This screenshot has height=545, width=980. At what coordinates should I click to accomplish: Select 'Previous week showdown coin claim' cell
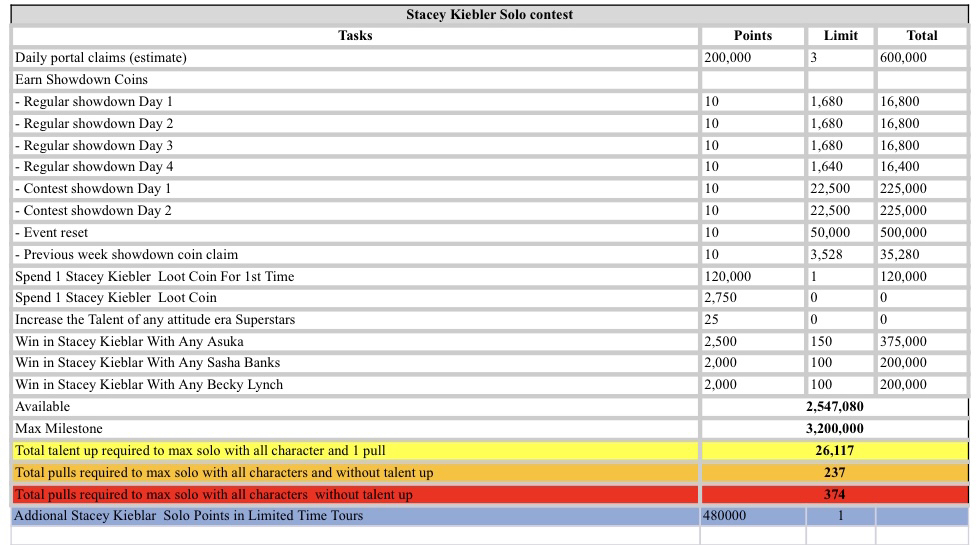tap(355, 254)
